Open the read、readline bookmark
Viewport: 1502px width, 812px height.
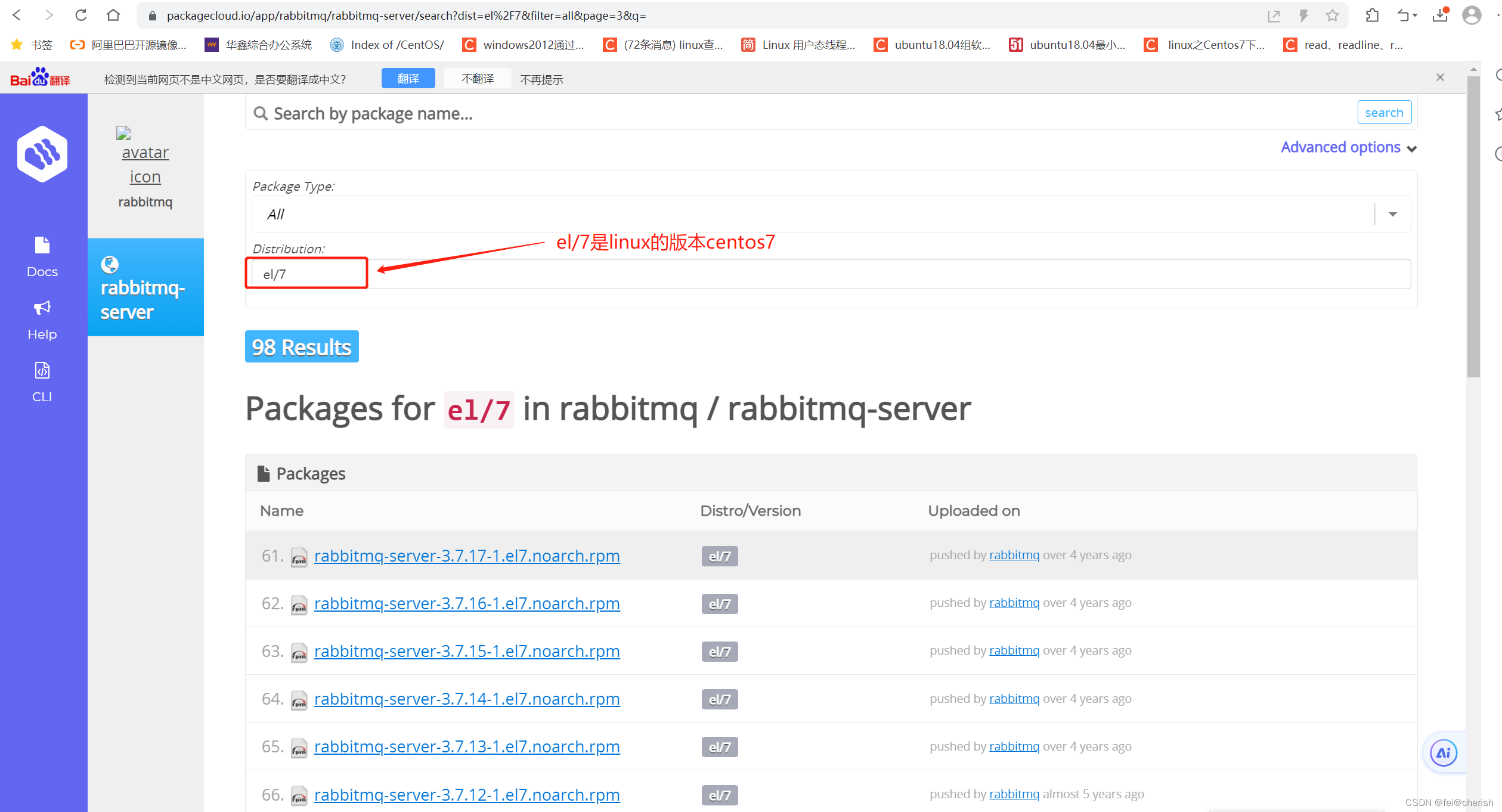[1343, 45]
